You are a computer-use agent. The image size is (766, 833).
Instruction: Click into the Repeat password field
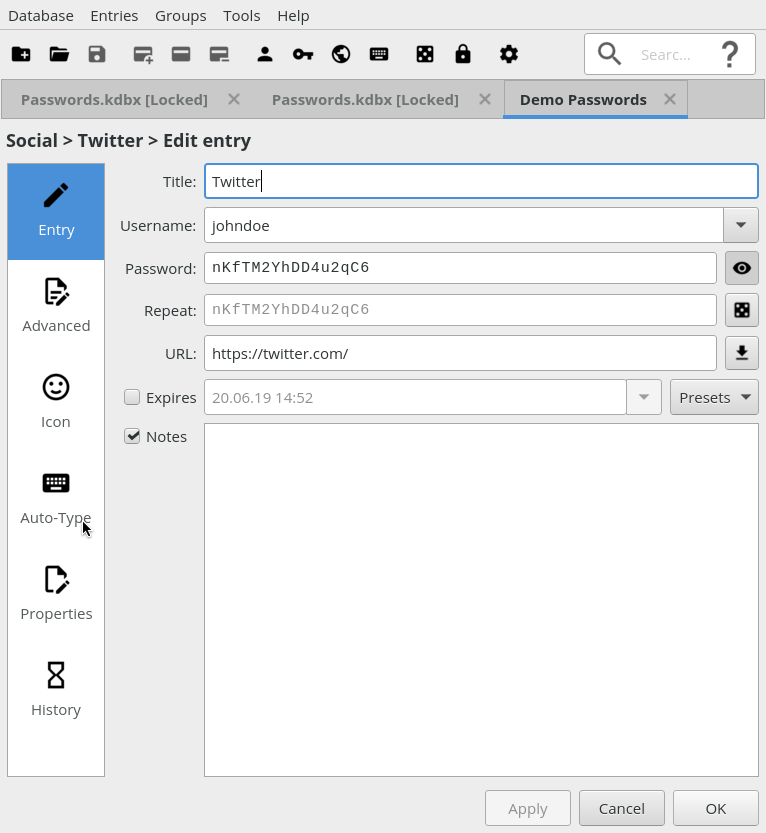[x=461, y=310]
